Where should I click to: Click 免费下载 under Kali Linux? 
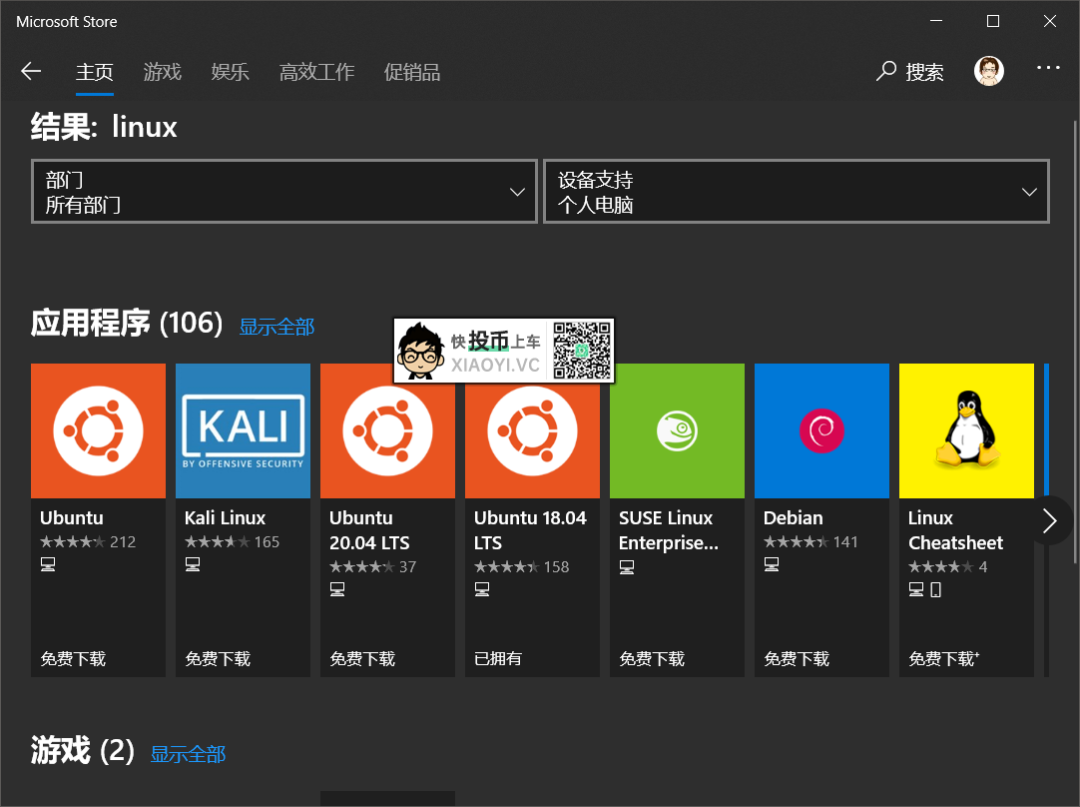[x=218, y=659]
